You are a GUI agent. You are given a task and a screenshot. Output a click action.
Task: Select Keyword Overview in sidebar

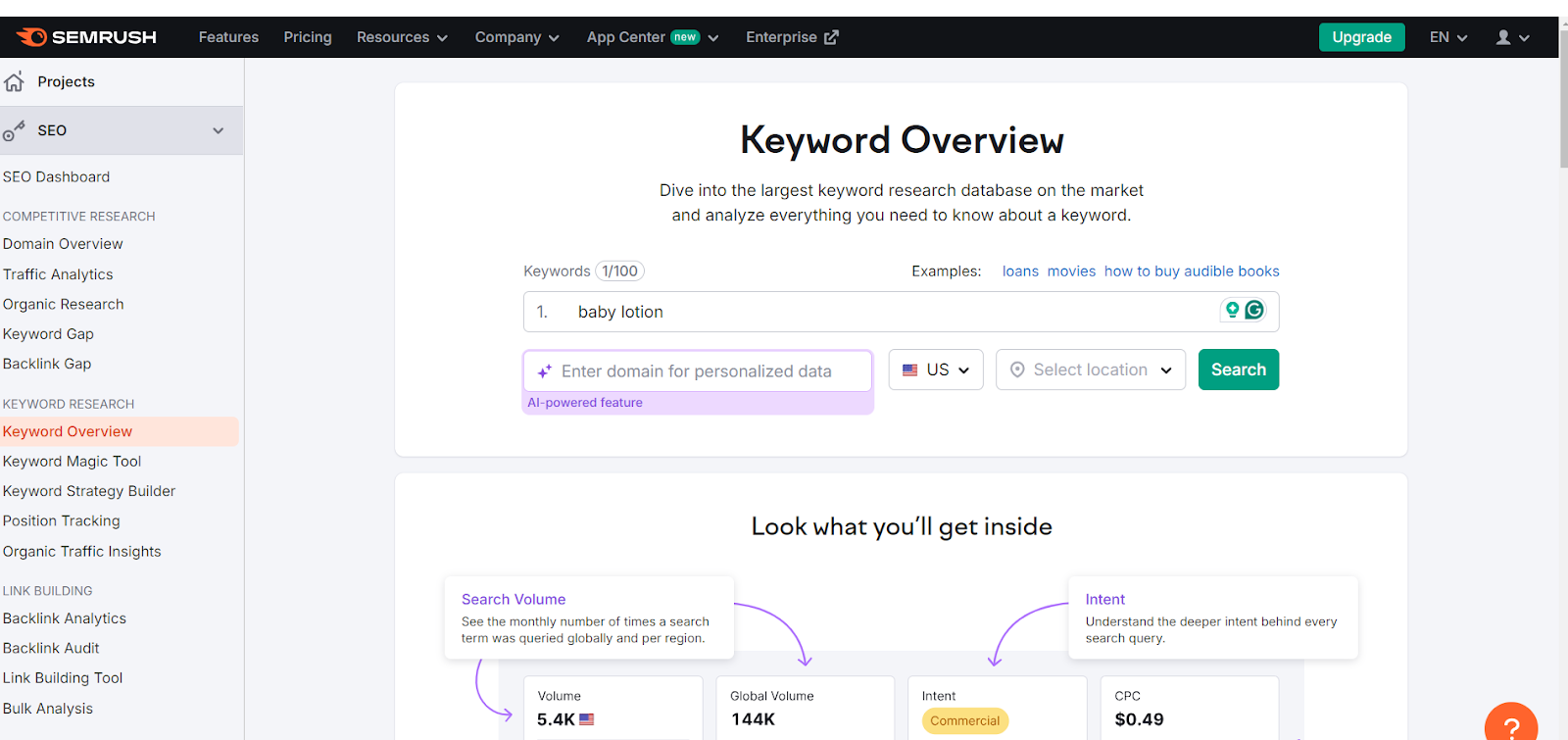pyautogui.click(x=68, y=431)
